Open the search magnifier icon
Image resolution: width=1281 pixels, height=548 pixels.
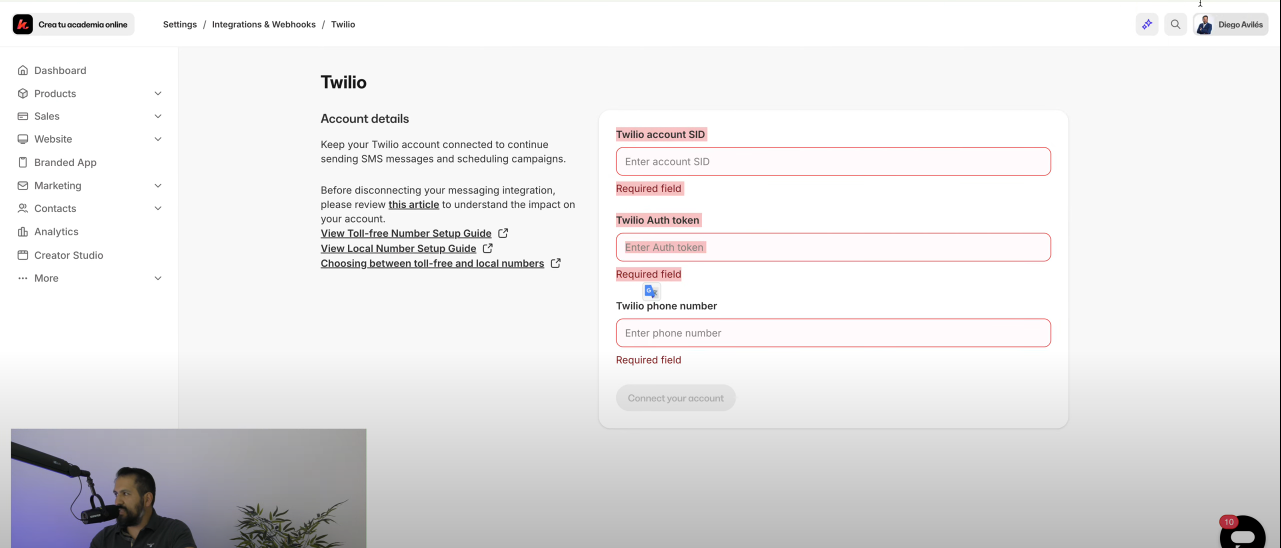coord(1176,24)
